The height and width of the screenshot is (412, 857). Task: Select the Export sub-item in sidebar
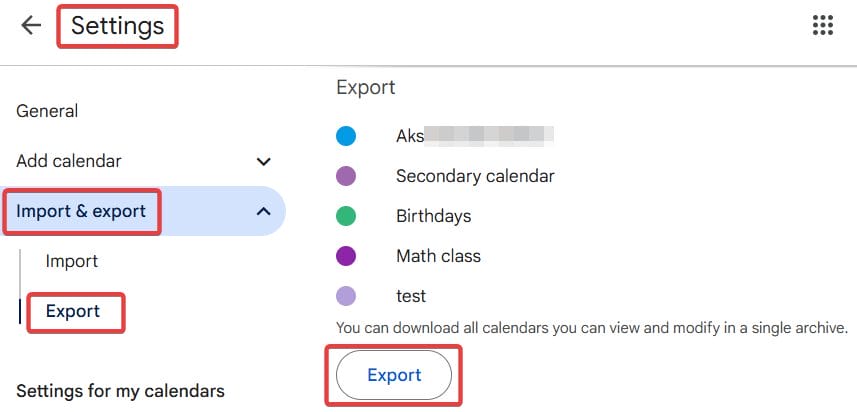coord(73,311)
